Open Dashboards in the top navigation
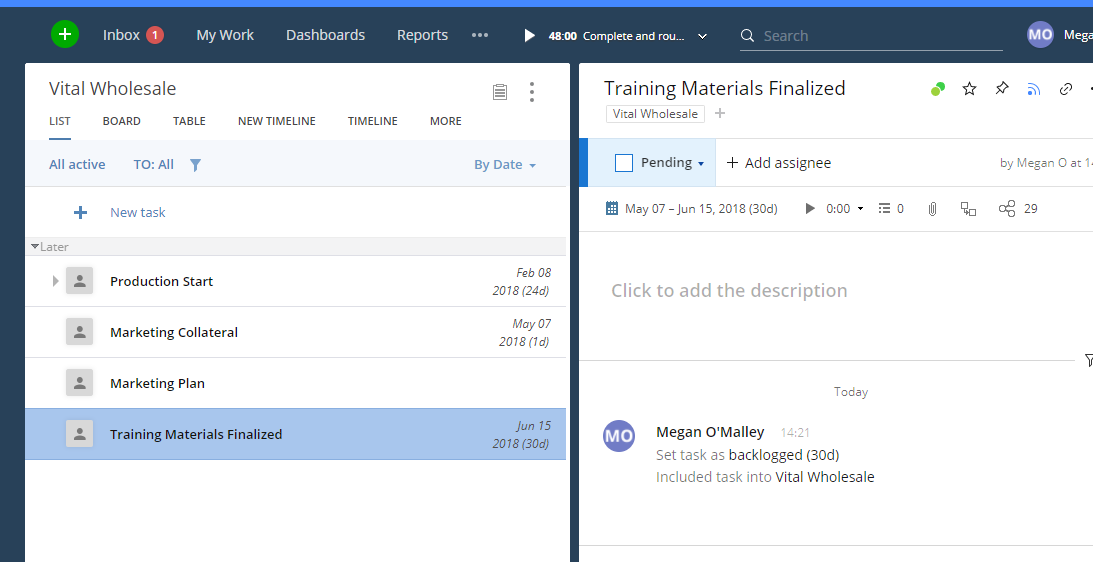Viewport: 1093px width, 562px height. point(325,35)
